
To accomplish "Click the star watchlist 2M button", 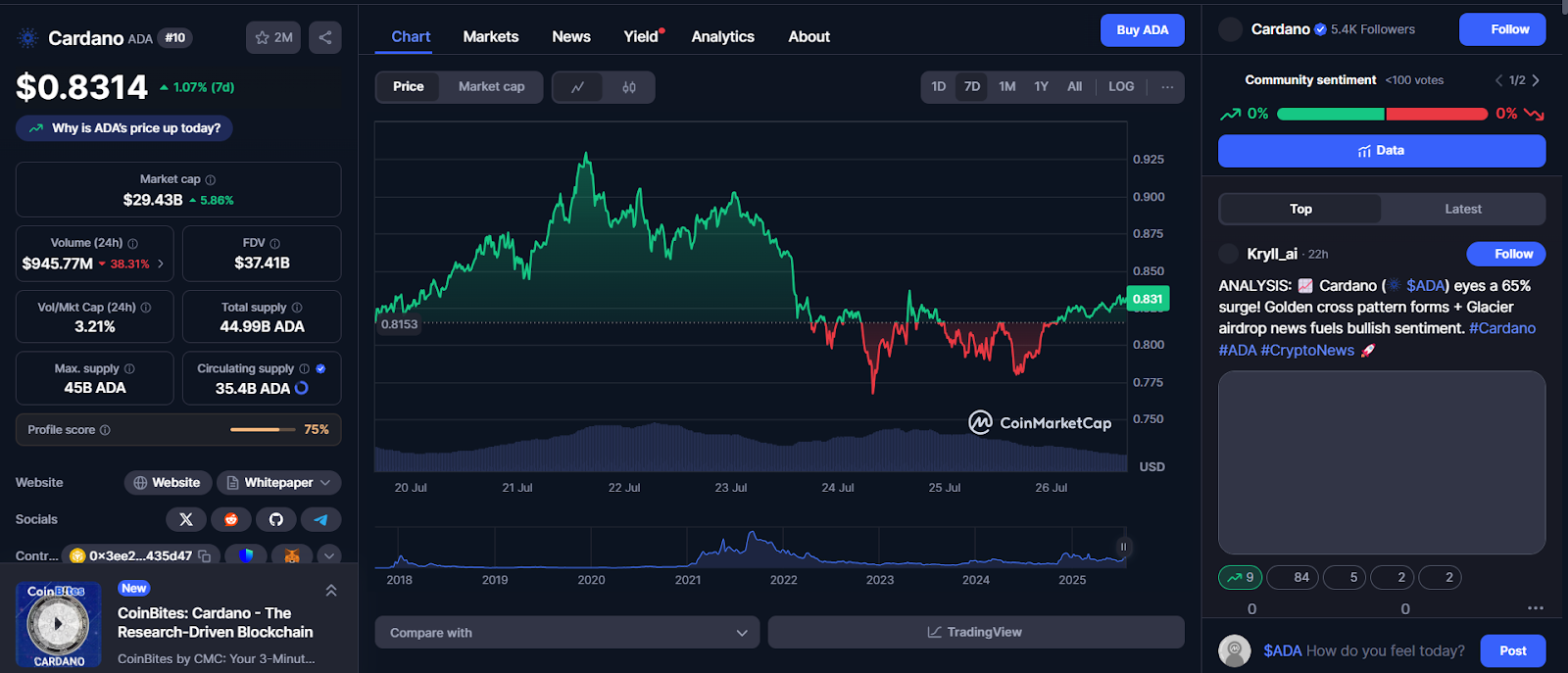I will pyautogui.click(x=272, y=37).
